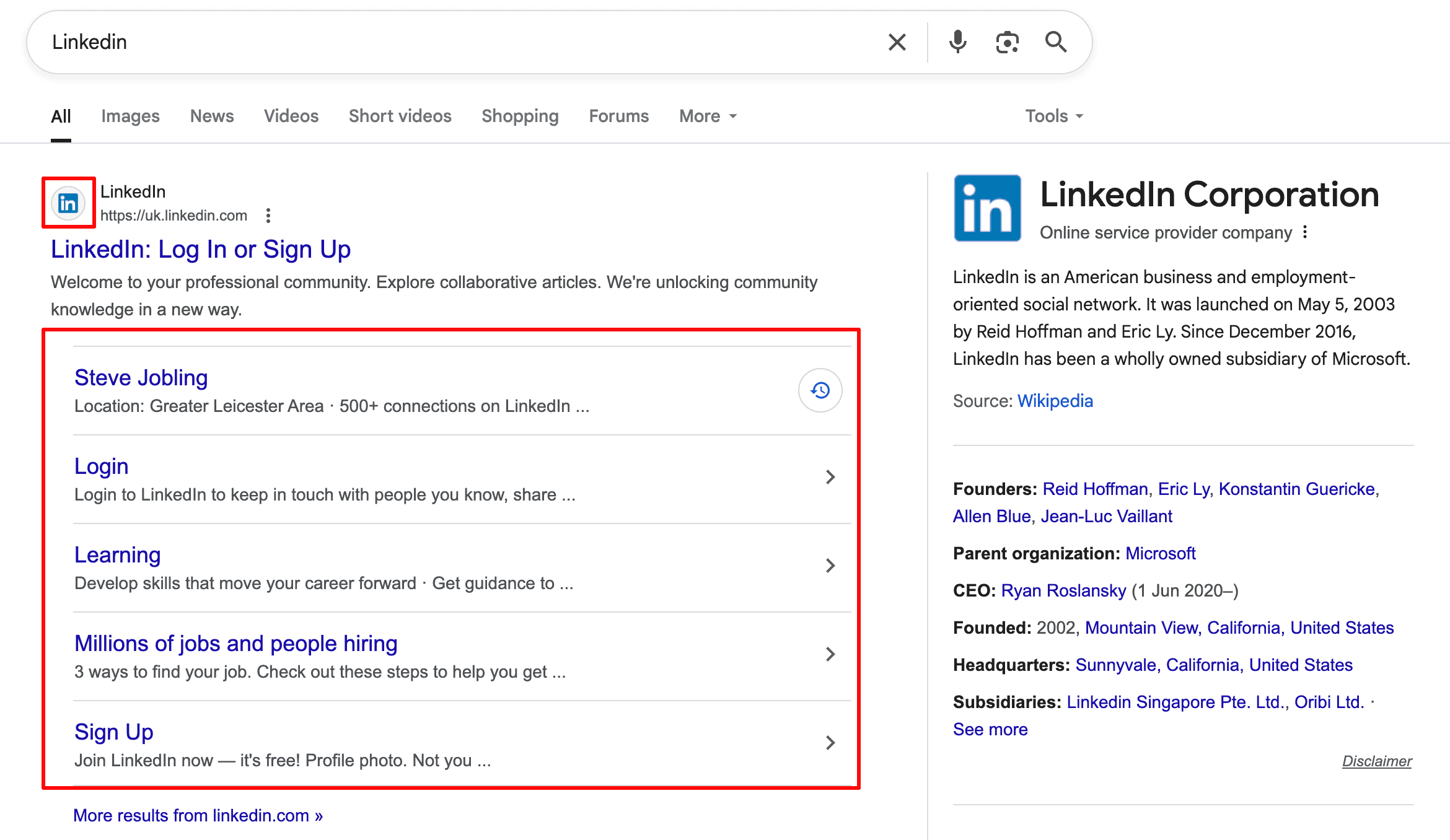The width and height of the screenshot is (1450, 840).
Task: Open the Tools dropdown
Action: point(1054,116)
